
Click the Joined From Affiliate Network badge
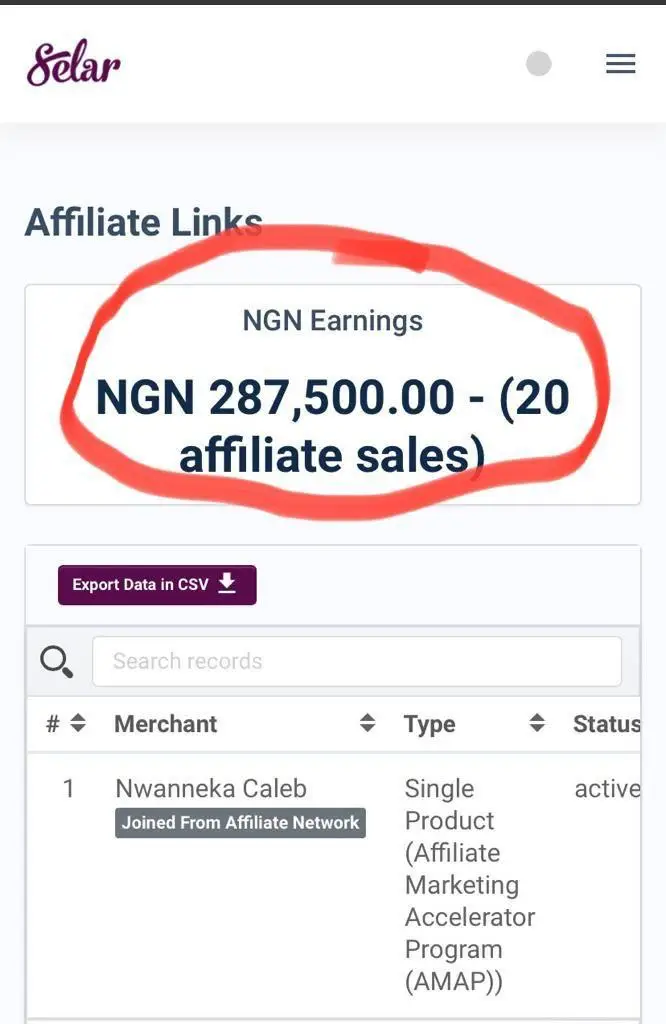tap(240, 823)
